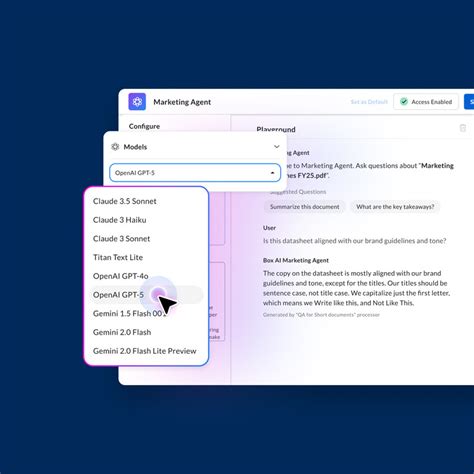Click the Generated by processor footnote

point(321,315)
